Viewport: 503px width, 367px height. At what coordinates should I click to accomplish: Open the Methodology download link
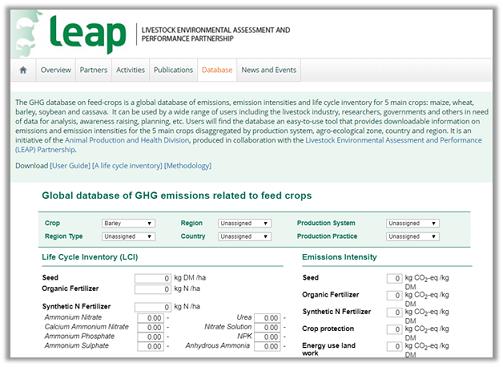pyautogui.click(x=188, y=166)
